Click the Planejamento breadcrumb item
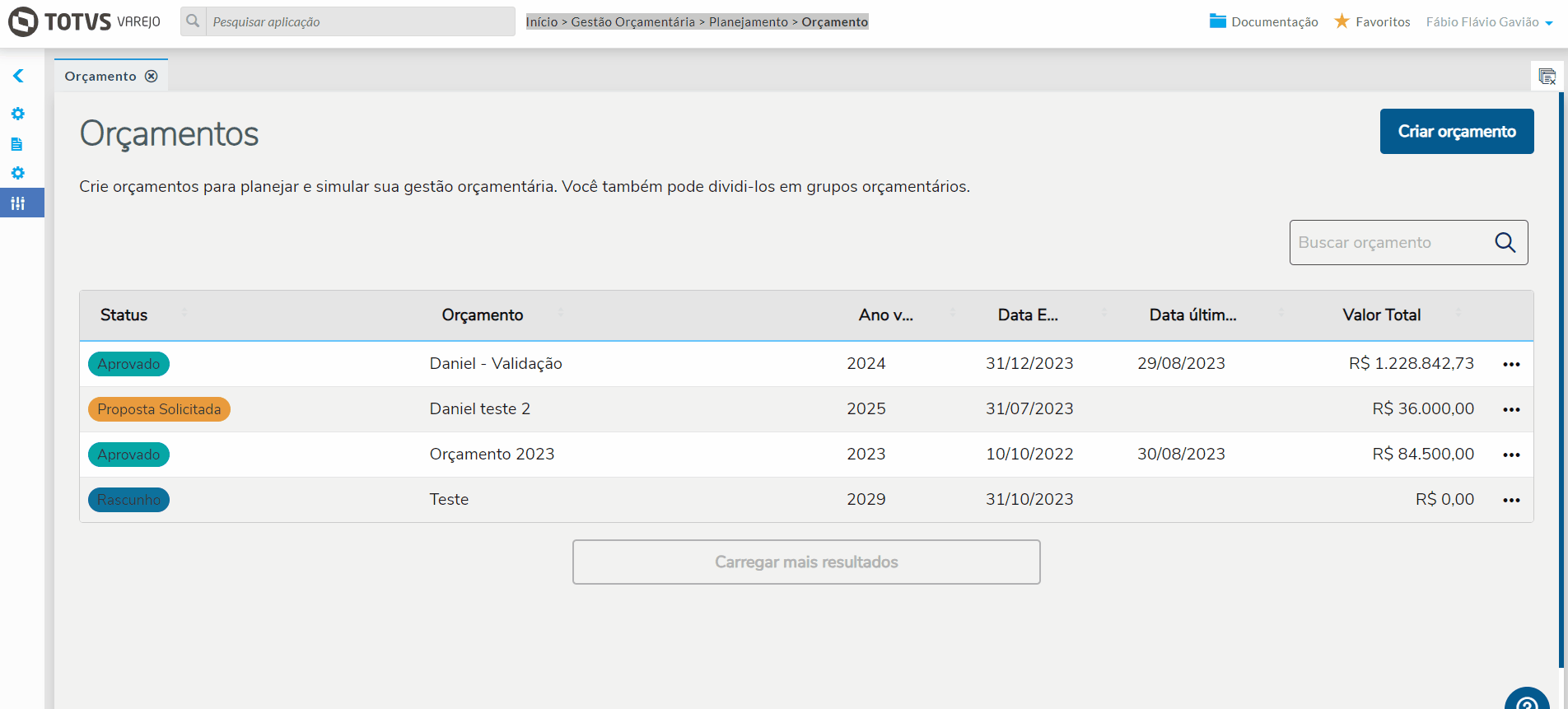 748,22
